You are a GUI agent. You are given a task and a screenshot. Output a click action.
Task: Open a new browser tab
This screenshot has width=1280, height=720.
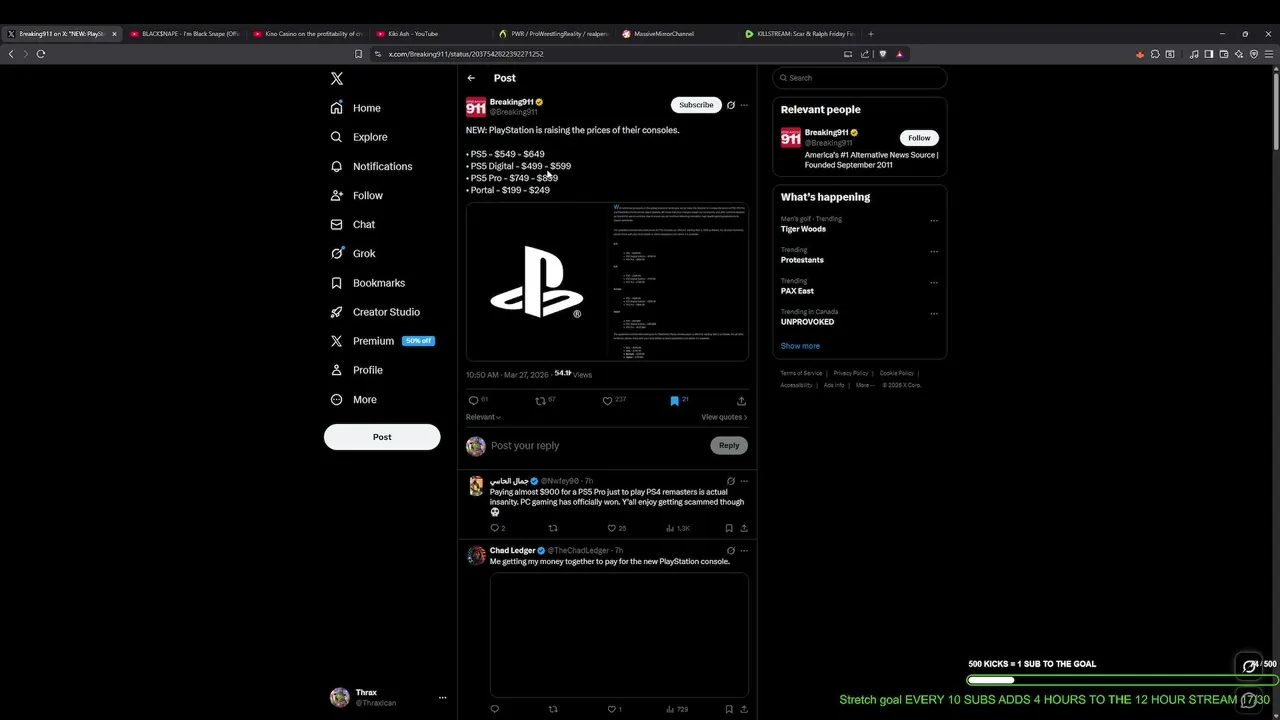pos(871,34)
